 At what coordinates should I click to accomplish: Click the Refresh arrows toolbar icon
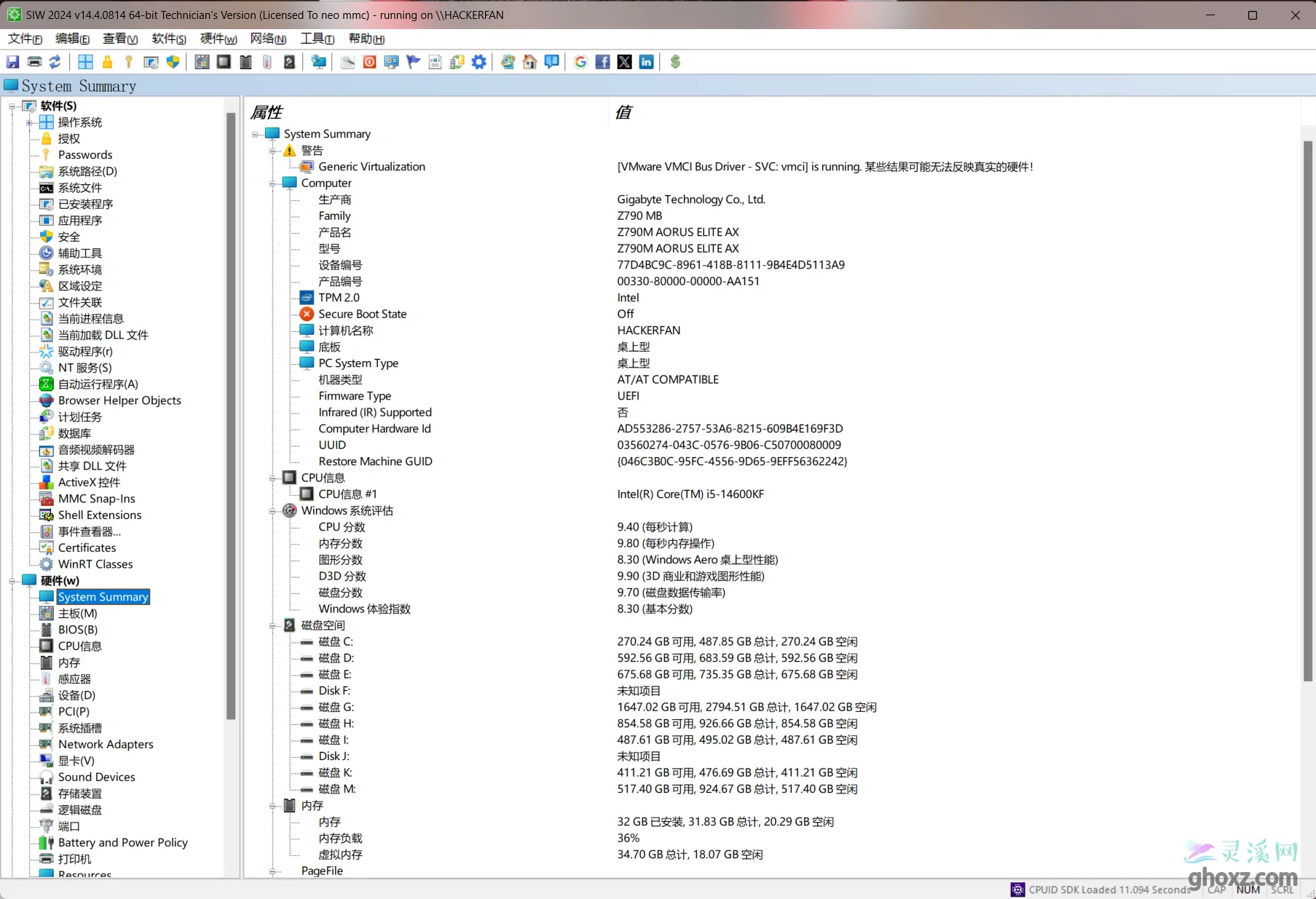tap(55, 62)
